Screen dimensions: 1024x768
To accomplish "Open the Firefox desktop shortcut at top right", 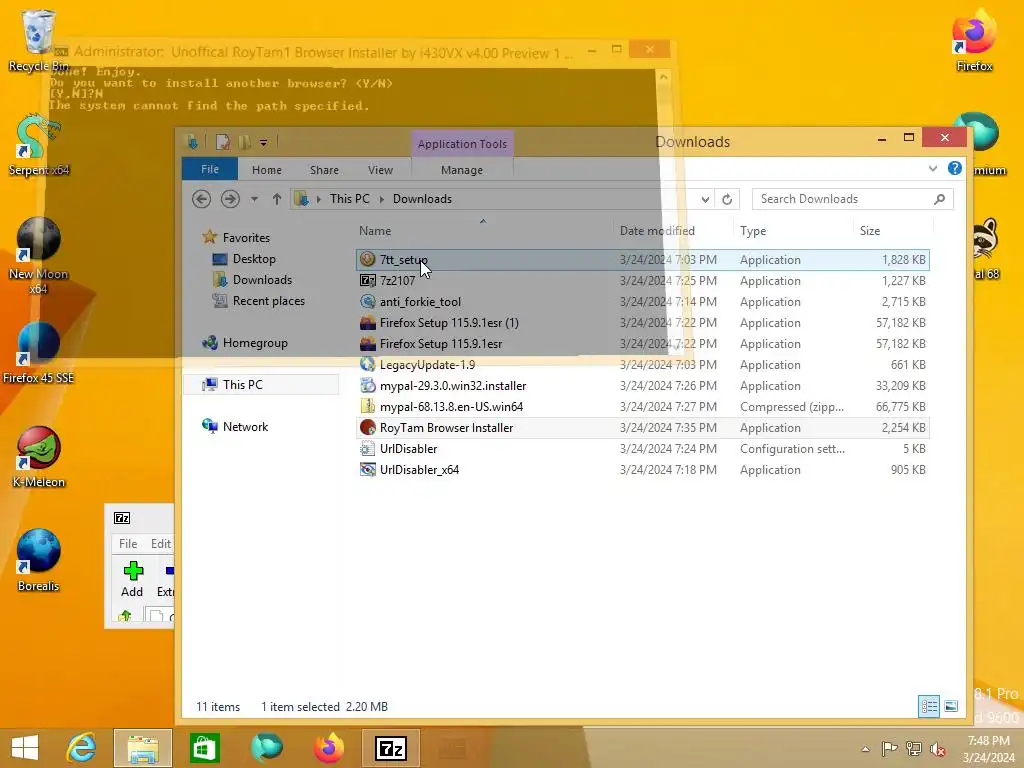I will [x=974, y=39].
